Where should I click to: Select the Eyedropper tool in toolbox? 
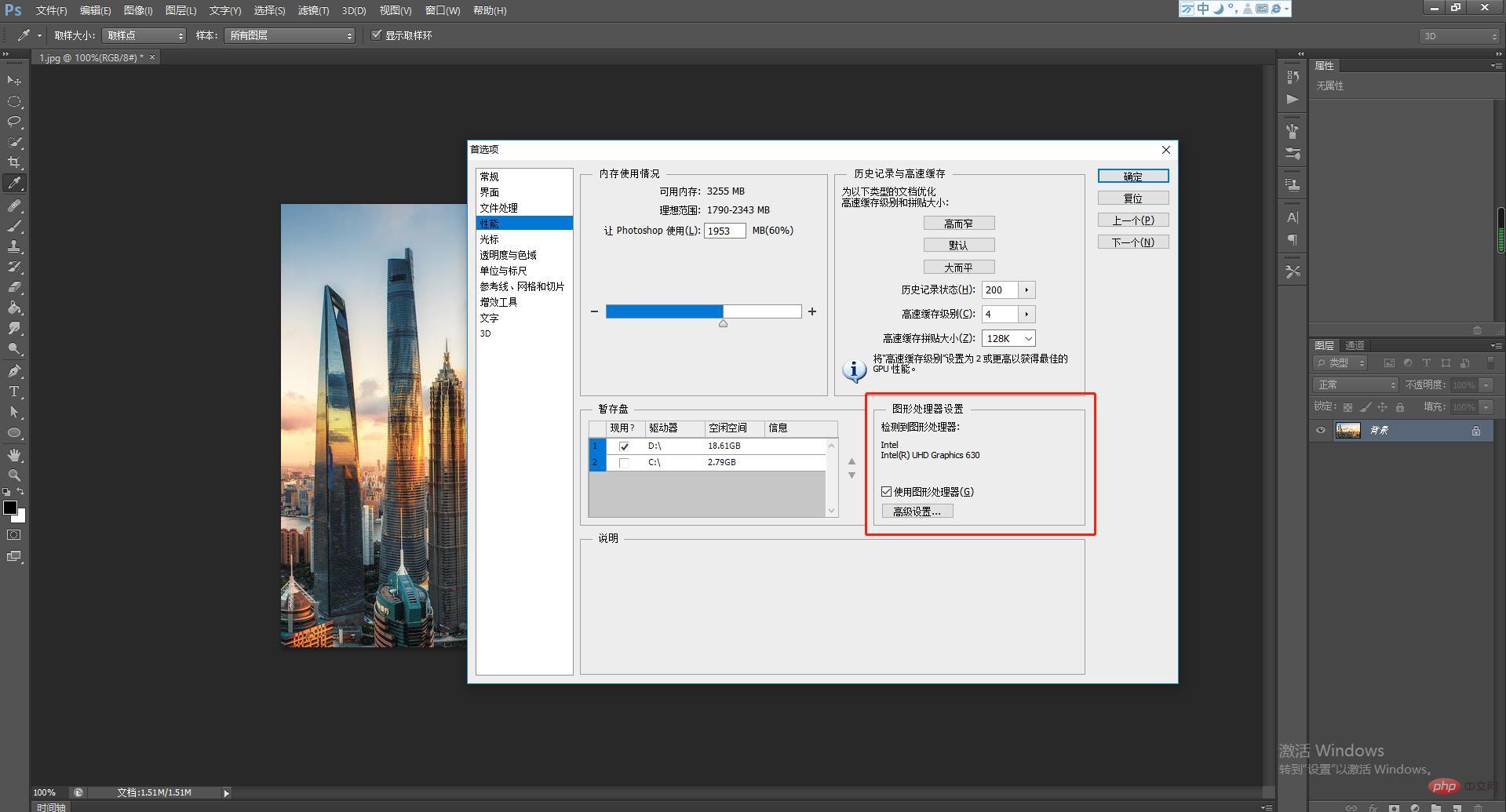14,184
